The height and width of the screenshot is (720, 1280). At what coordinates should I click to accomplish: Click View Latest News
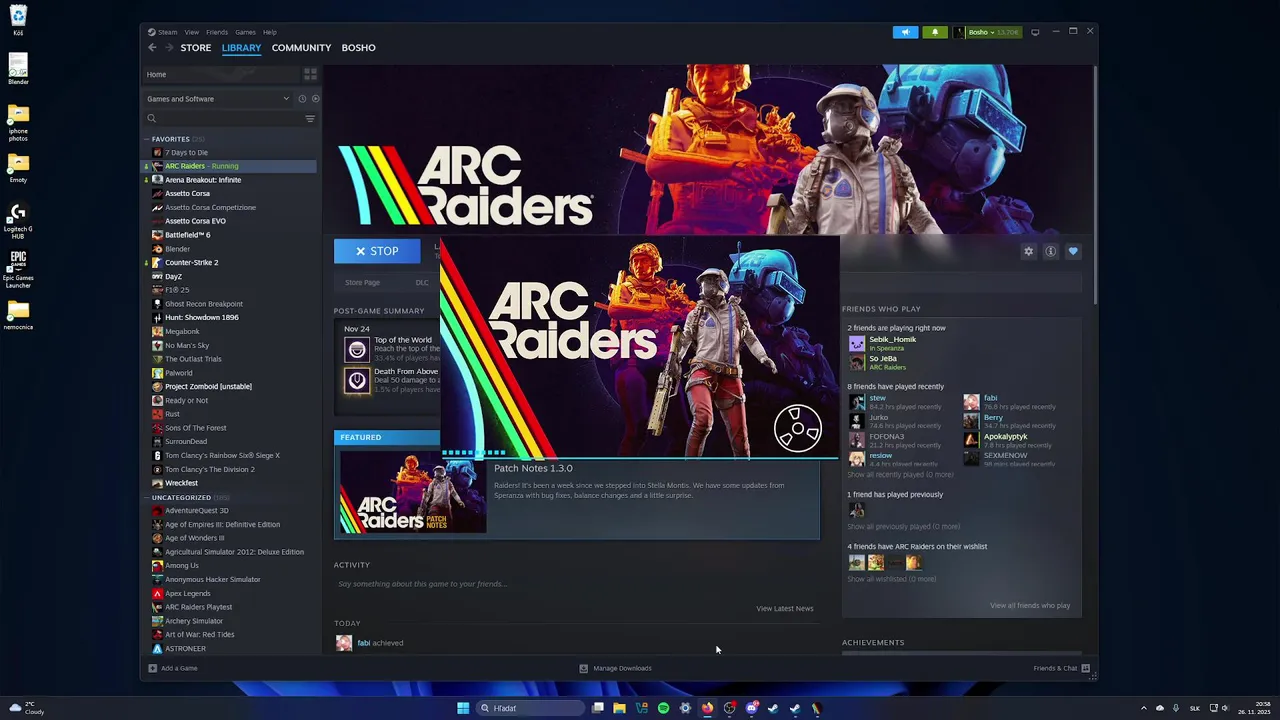[785, 608]
